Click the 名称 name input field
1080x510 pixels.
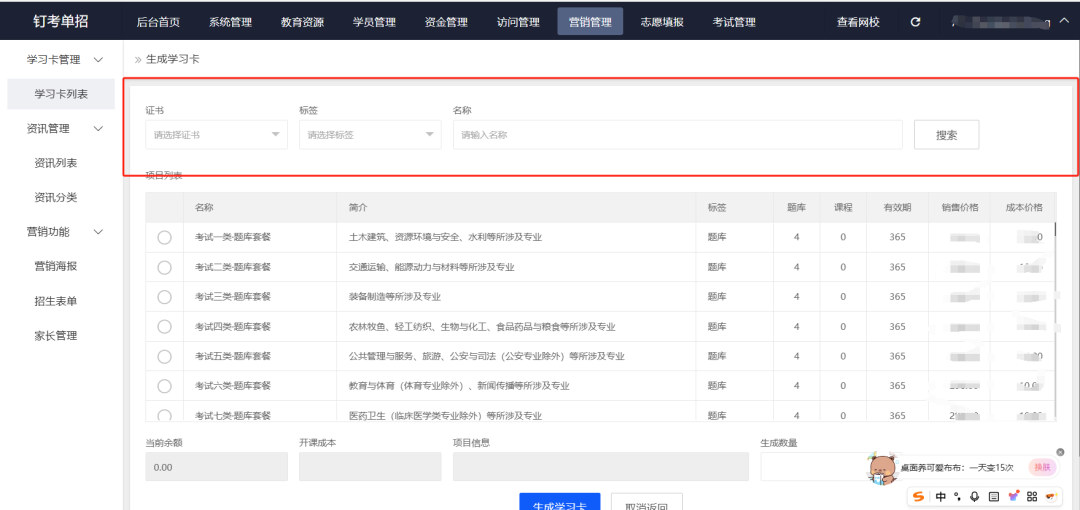click(x=677, y=134)
